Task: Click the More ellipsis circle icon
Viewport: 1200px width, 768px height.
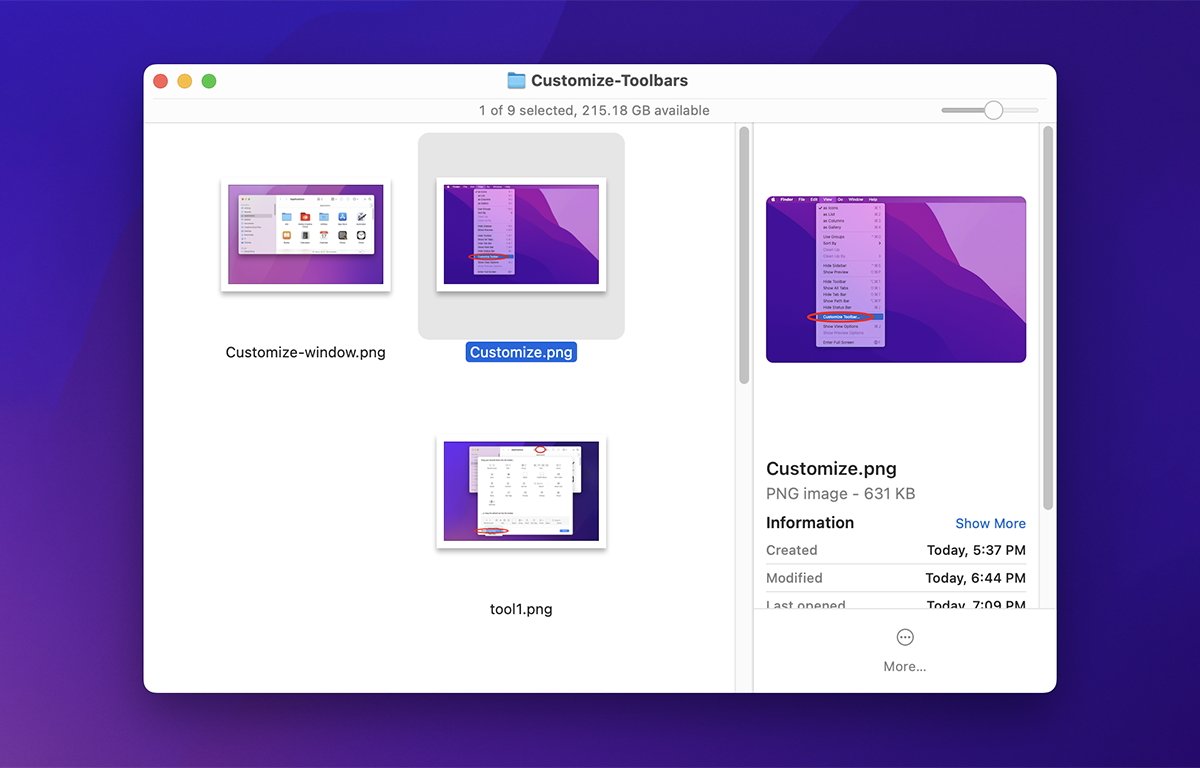Action: (905, 638)
